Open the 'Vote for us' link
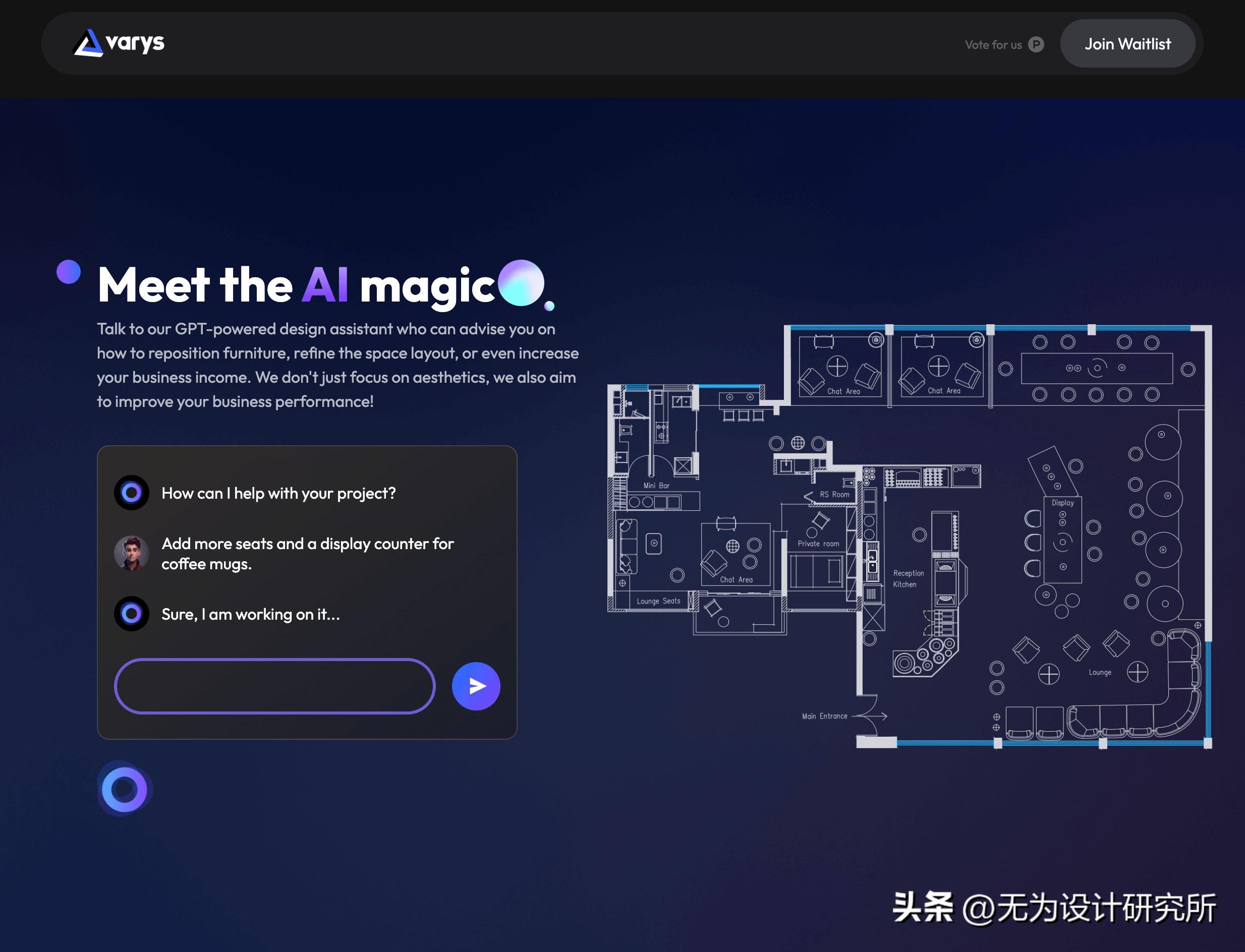This screenshot has height=952, width=1245. click(x=993, y=44)
